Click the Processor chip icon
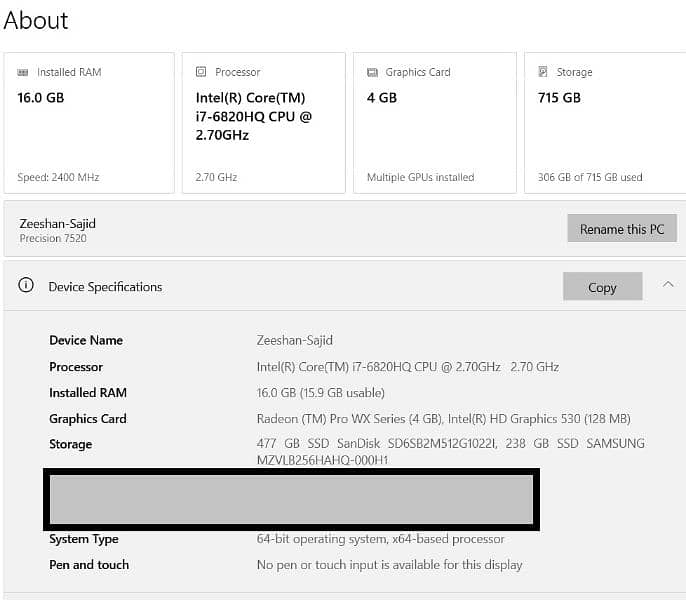686x600 pixels. click(x=201, y=72)
